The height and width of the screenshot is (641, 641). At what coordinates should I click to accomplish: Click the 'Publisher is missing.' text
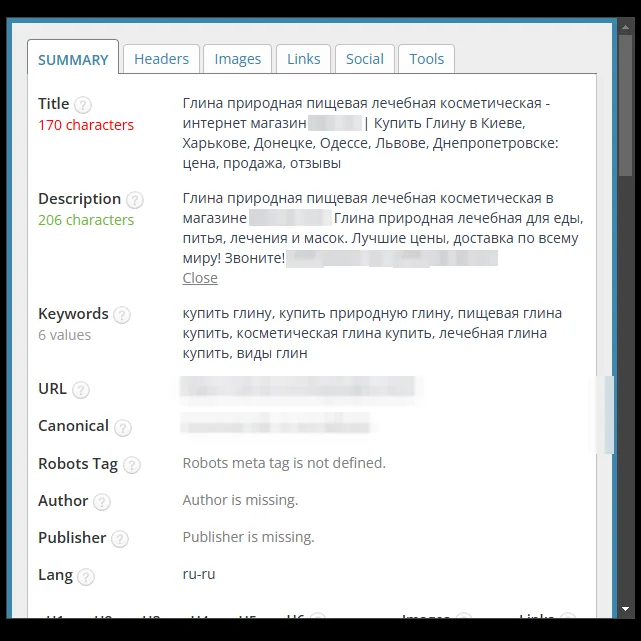coord(249,537)
